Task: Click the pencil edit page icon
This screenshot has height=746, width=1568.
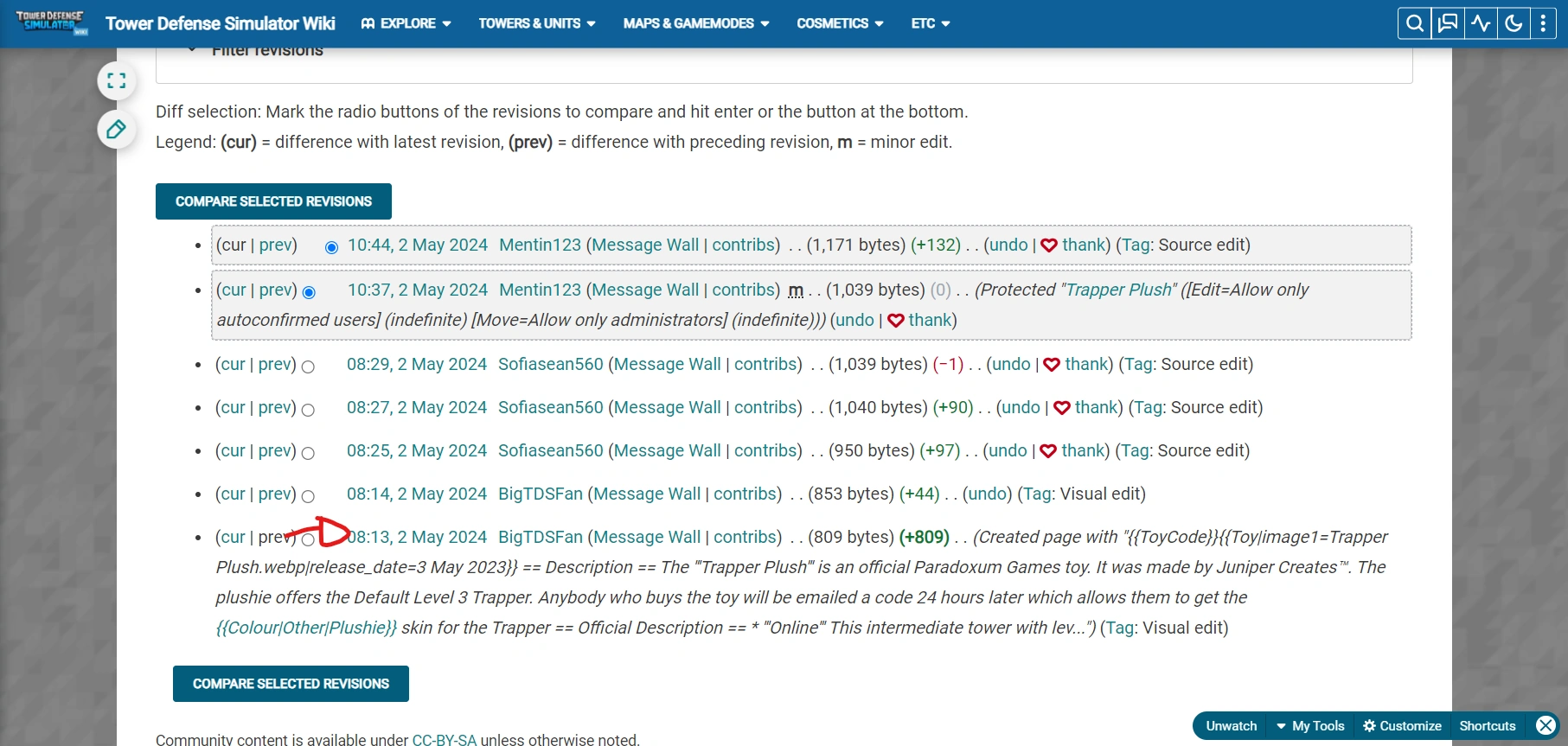Action: [x=117, y=130]
